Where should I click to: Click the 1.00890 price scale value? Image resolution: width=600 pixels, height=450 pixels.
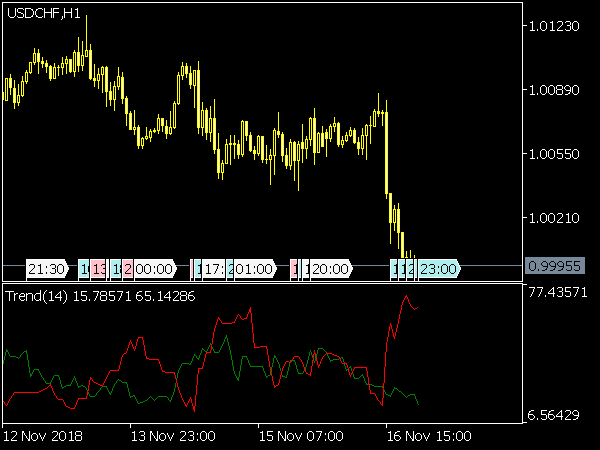point(554,90)
